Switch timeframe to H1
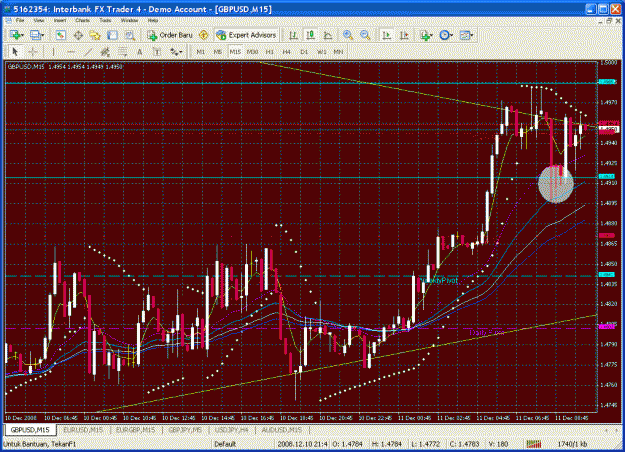This screenshot has width=625, height=452. click(270, 52)
